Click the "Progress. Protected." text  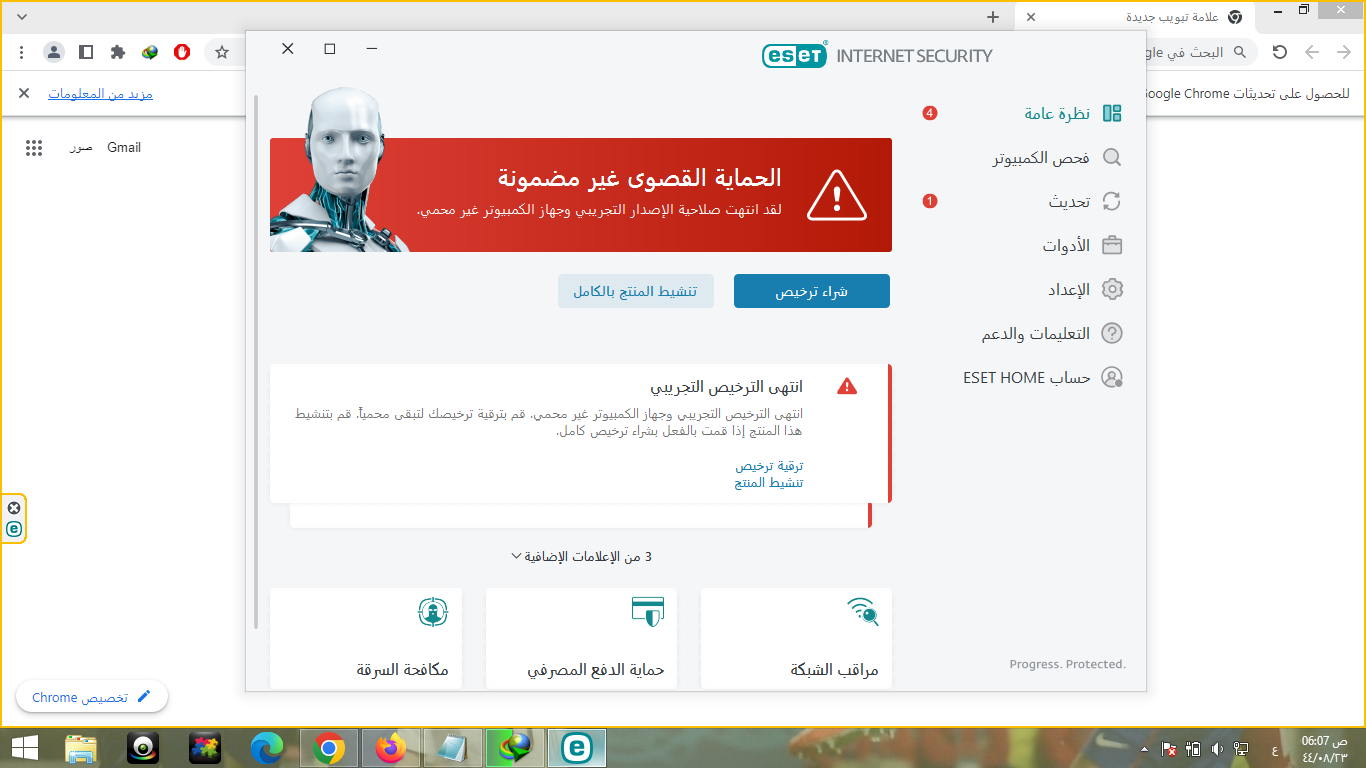click(x=1067, y=664)
